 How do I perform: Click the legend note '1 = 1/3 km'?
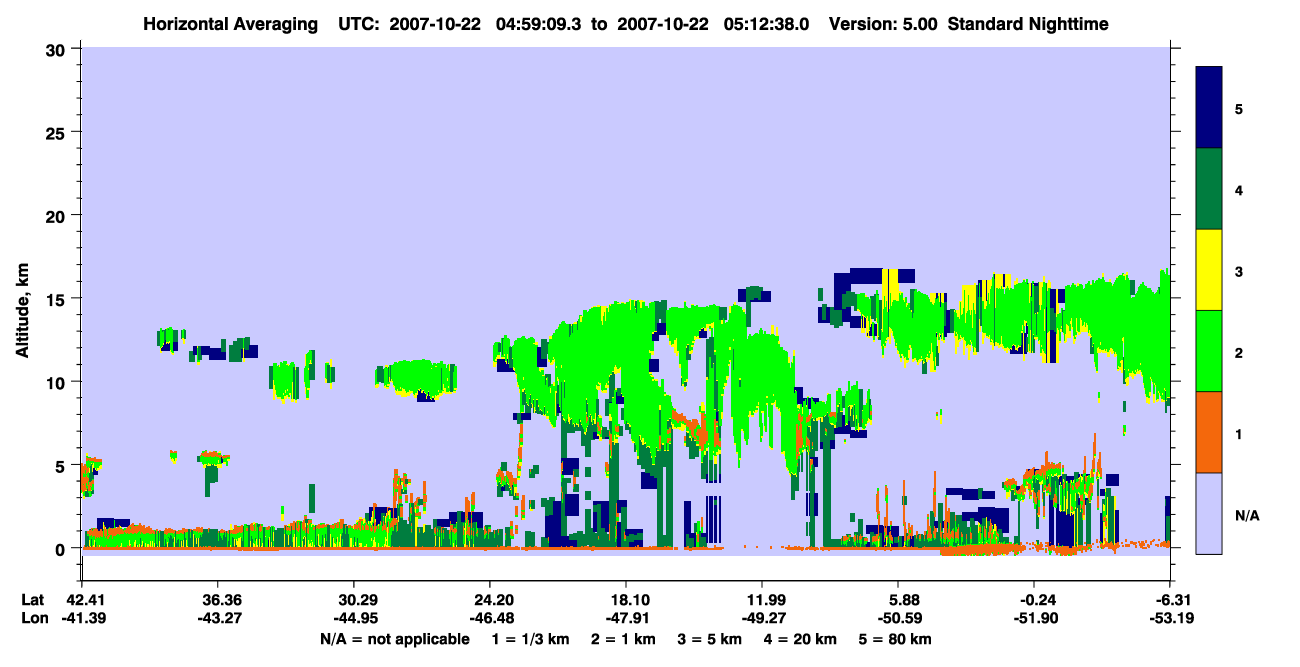point(531,639)
